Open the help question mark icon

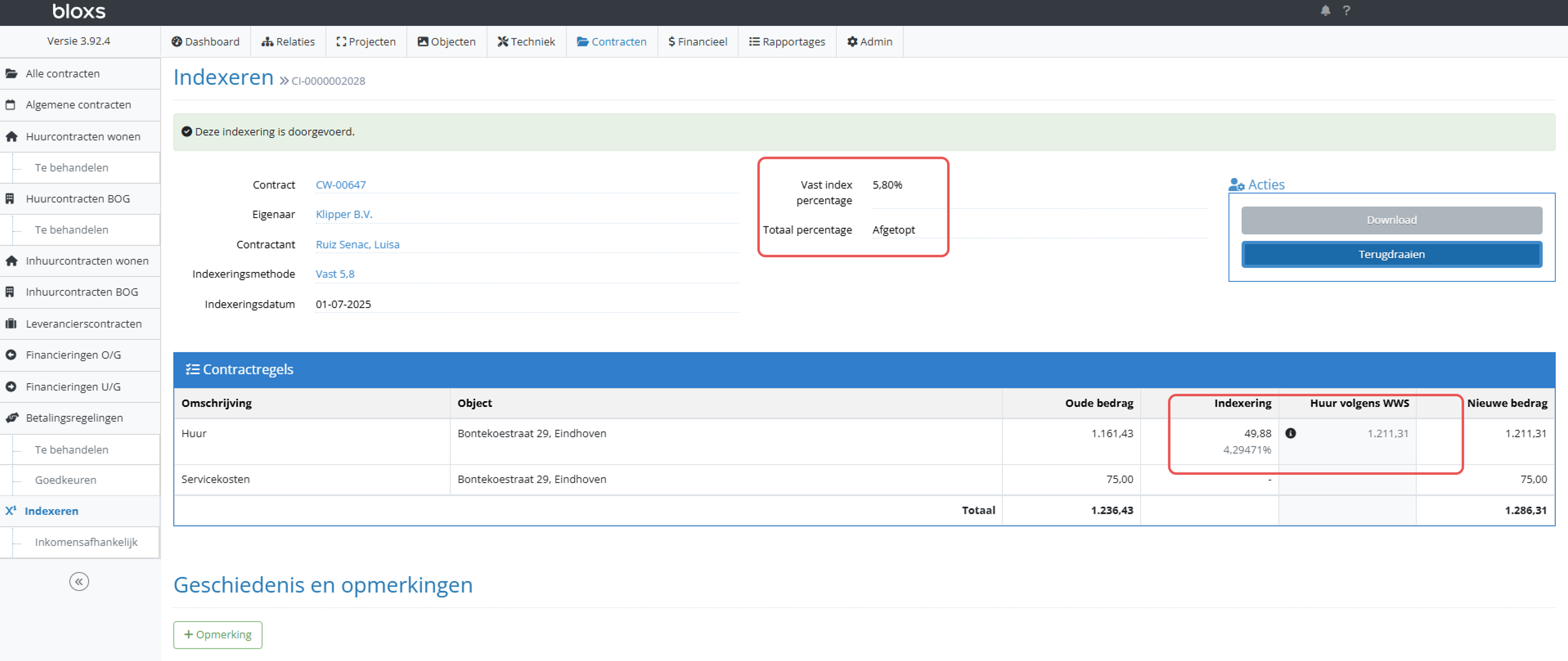(x=1346, y=10)
